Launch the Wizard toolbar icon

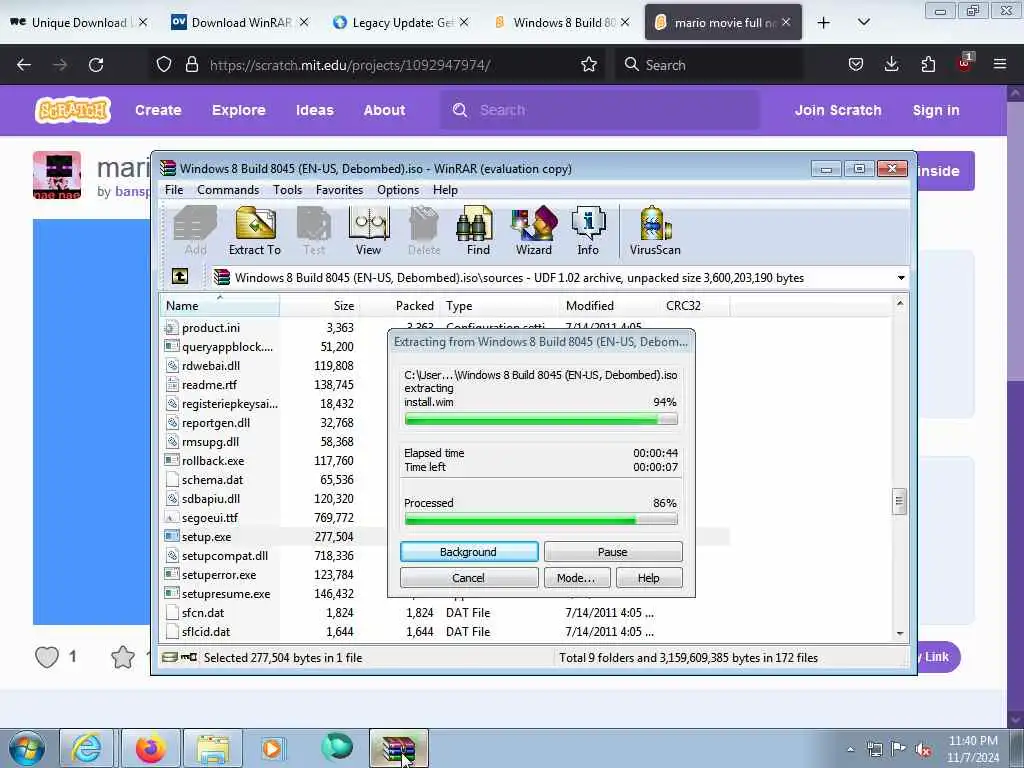tap(534, 231)
